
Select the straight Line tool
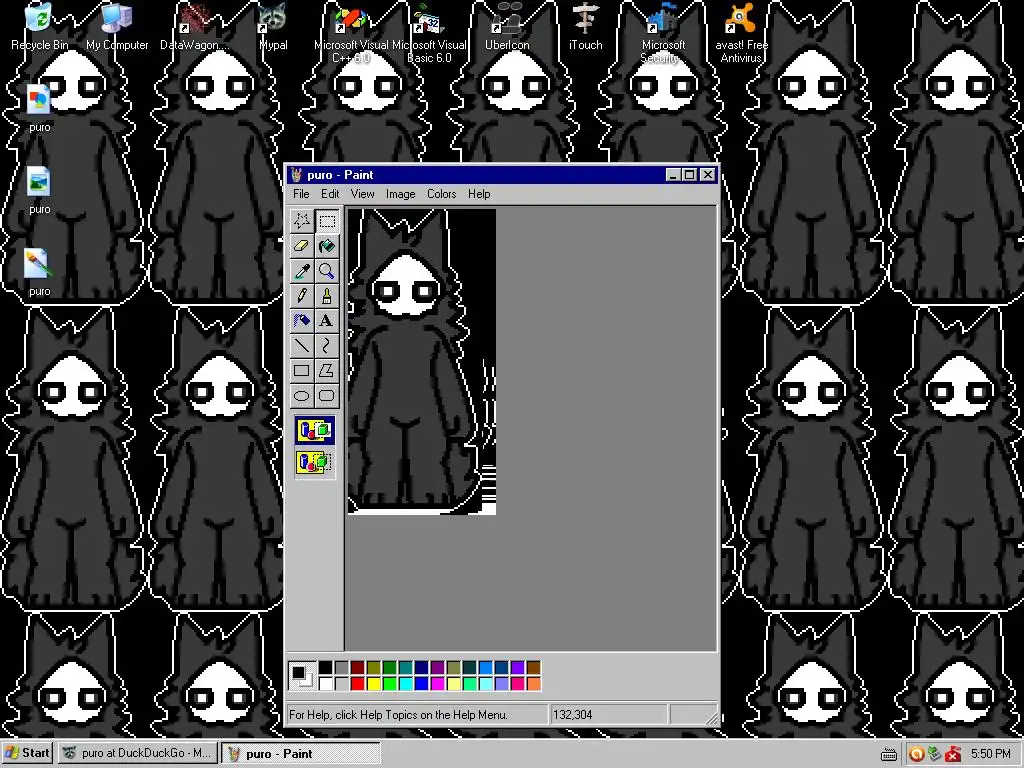[302, 345]
